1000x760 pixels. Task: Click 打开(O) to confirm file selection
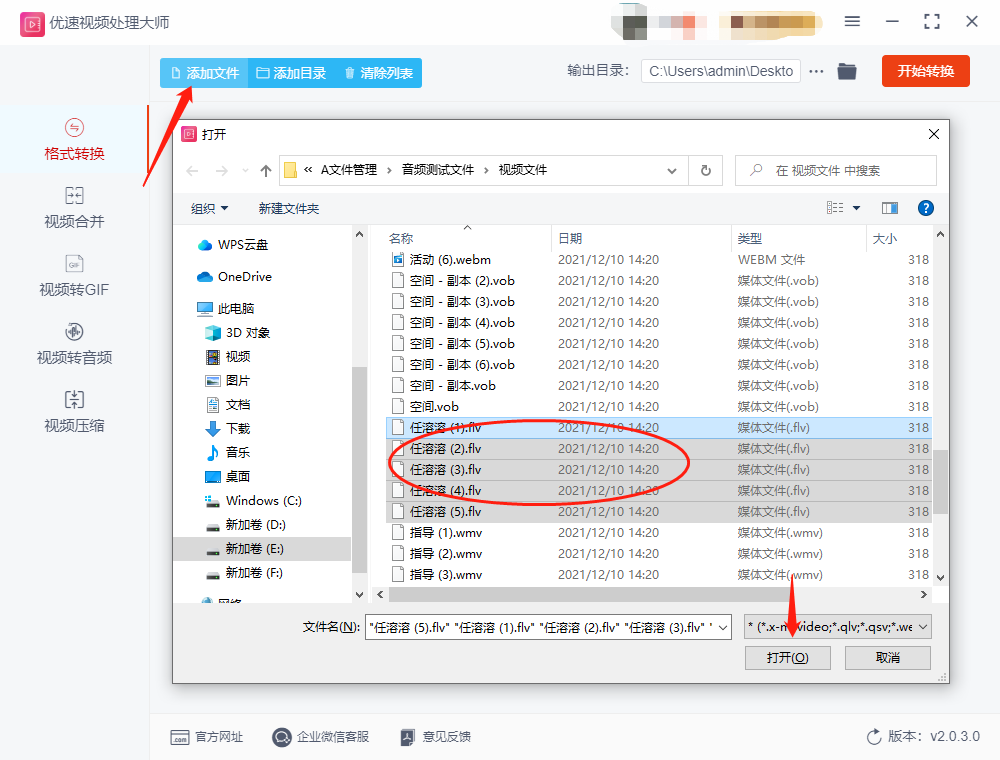pyautogui.click(x=787, y=657)
